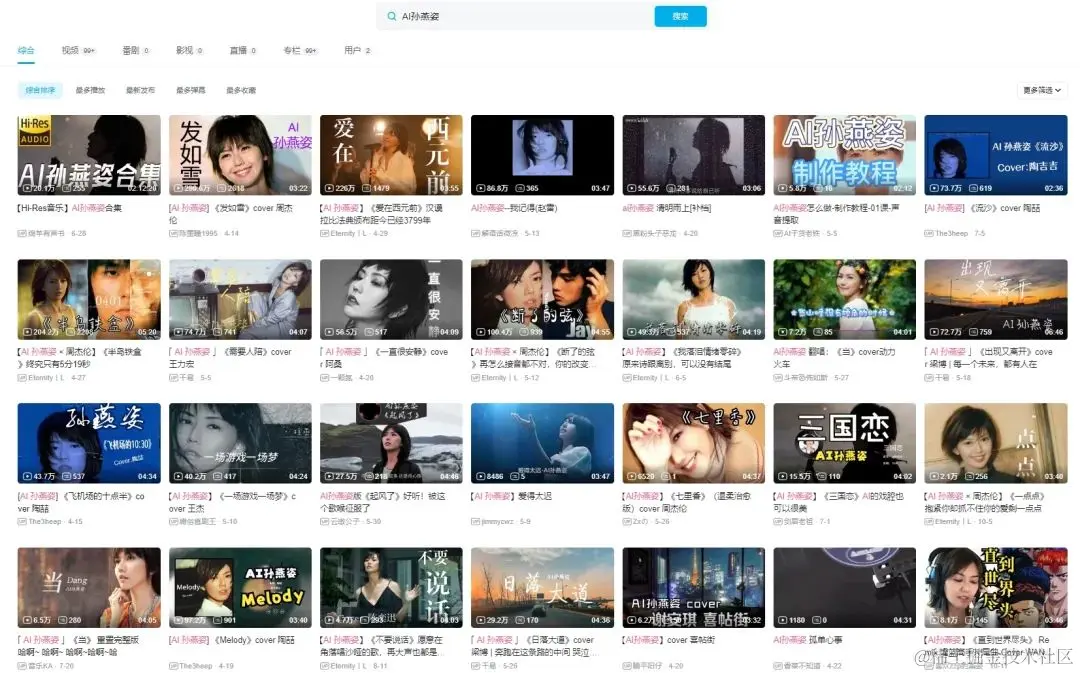Open the 番剧 tab
Screen dimensions: 1080x673
pyautogui.click(x=135, y=50)
